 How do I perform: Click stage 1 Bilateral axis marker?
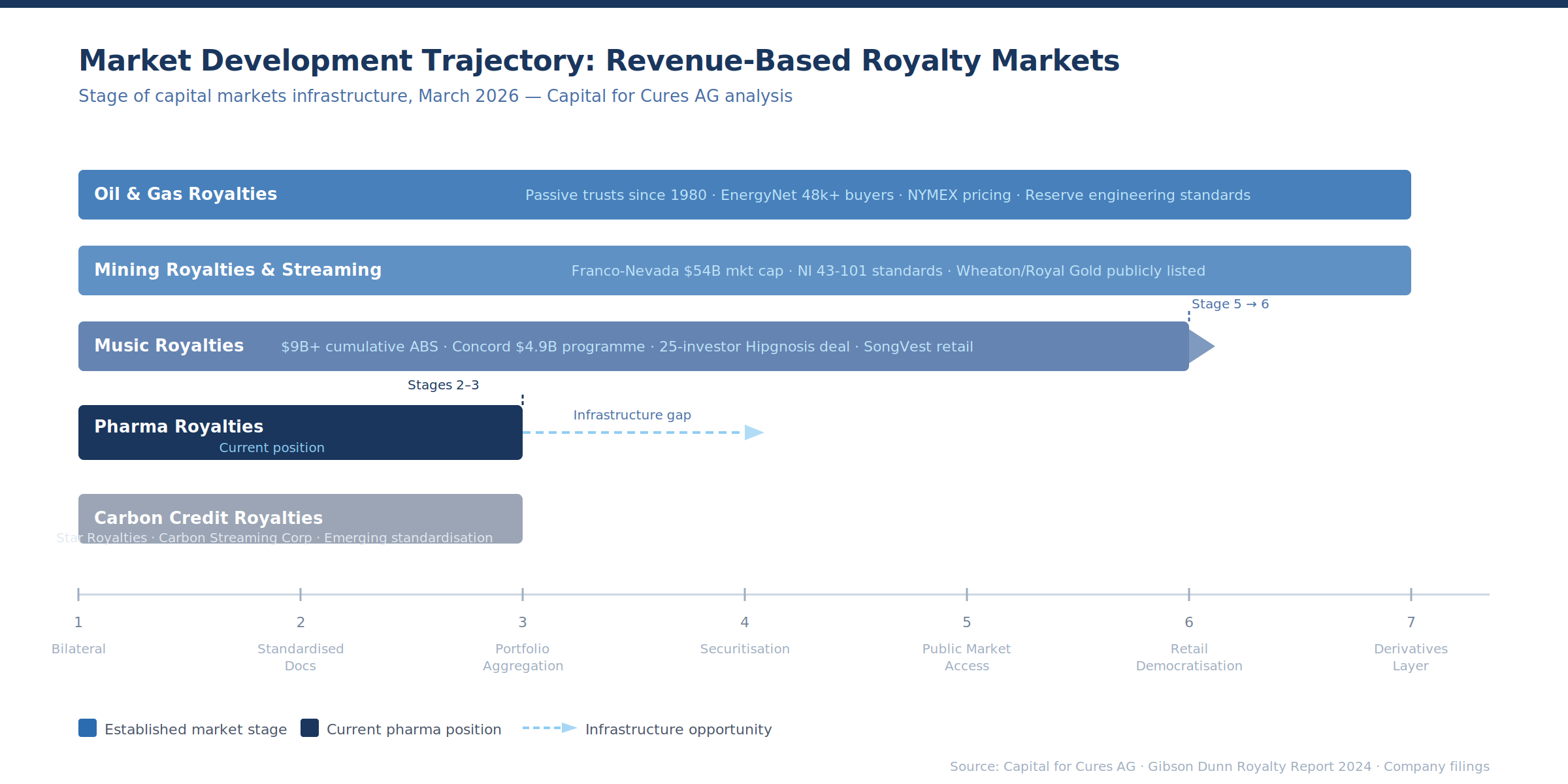pyautogui.click(x=78, y=595)
